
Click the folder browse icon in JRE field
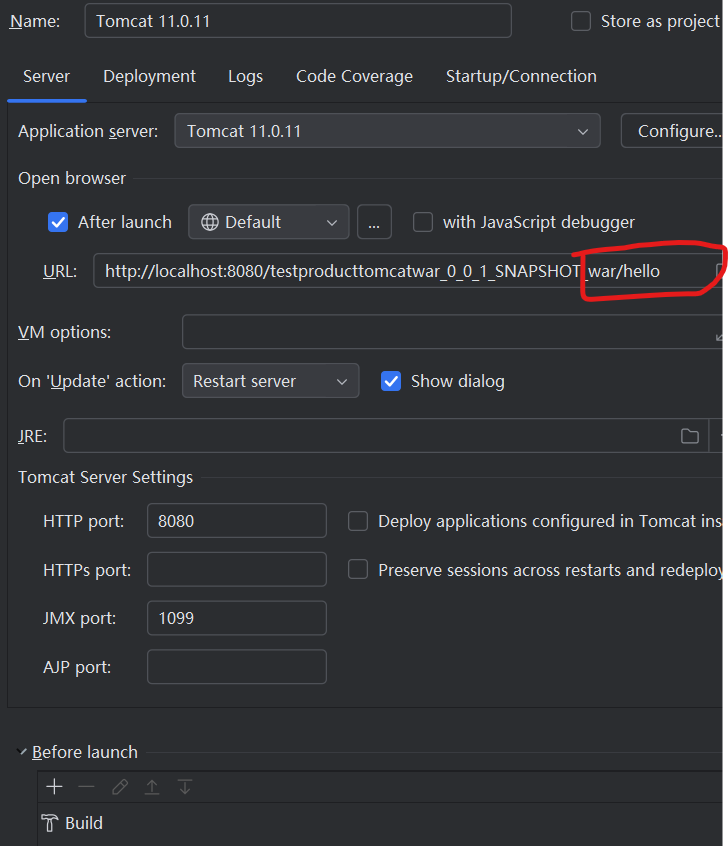pos(690,435)
